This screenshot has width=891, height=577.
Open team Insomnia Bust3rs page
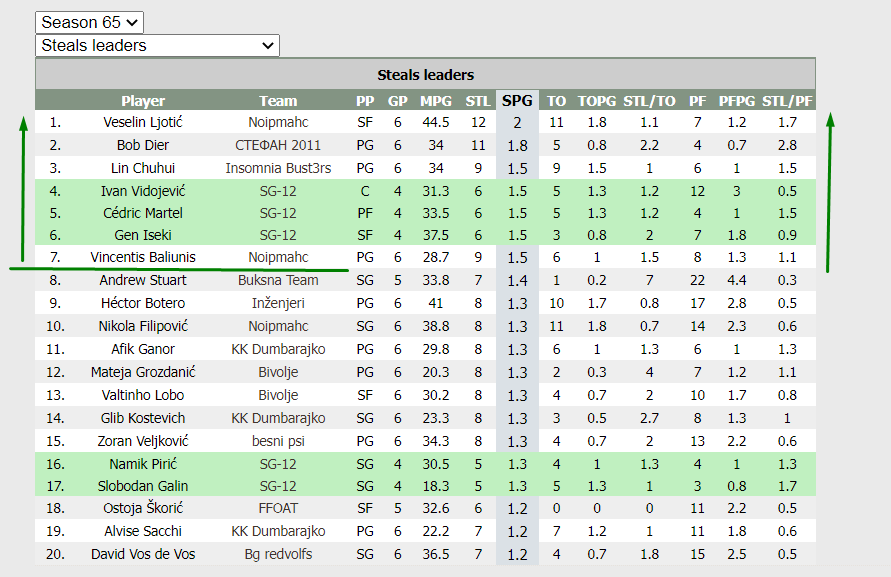pyautogui.click(x=278, y=168)
